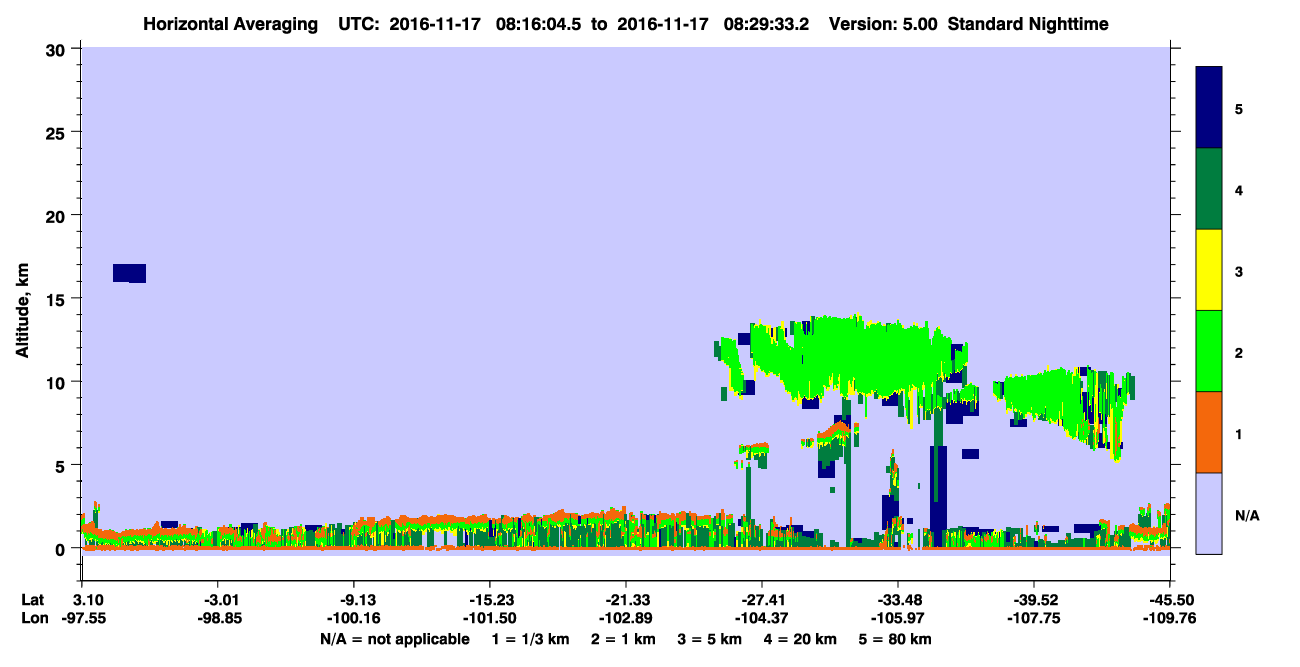Click legend text '3 = 5 km'
Image resolution: width=1300 pixels, height=667 pixels.
click(x=709, y=638)
